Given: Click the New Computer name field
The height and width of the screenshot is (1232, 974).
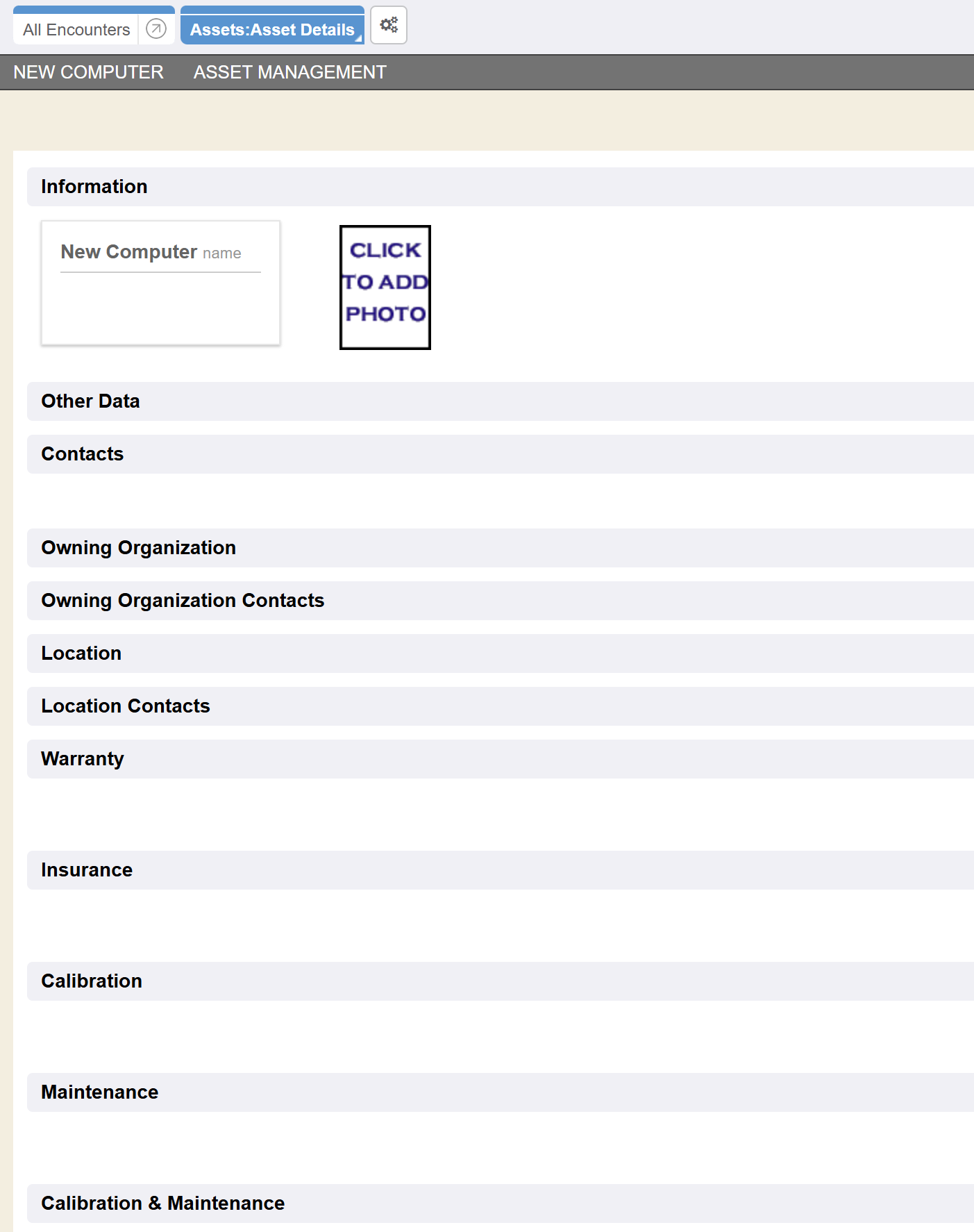Looking at the screenshot, I should [x=160, y=253].
